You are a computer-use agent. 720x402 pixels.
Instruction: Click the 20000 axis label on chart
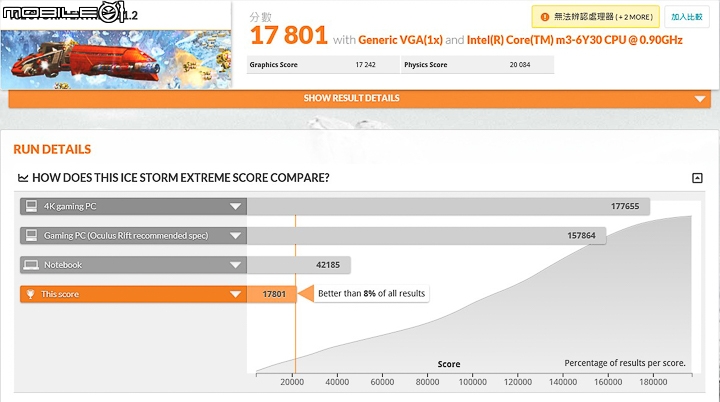click(292, 382)
